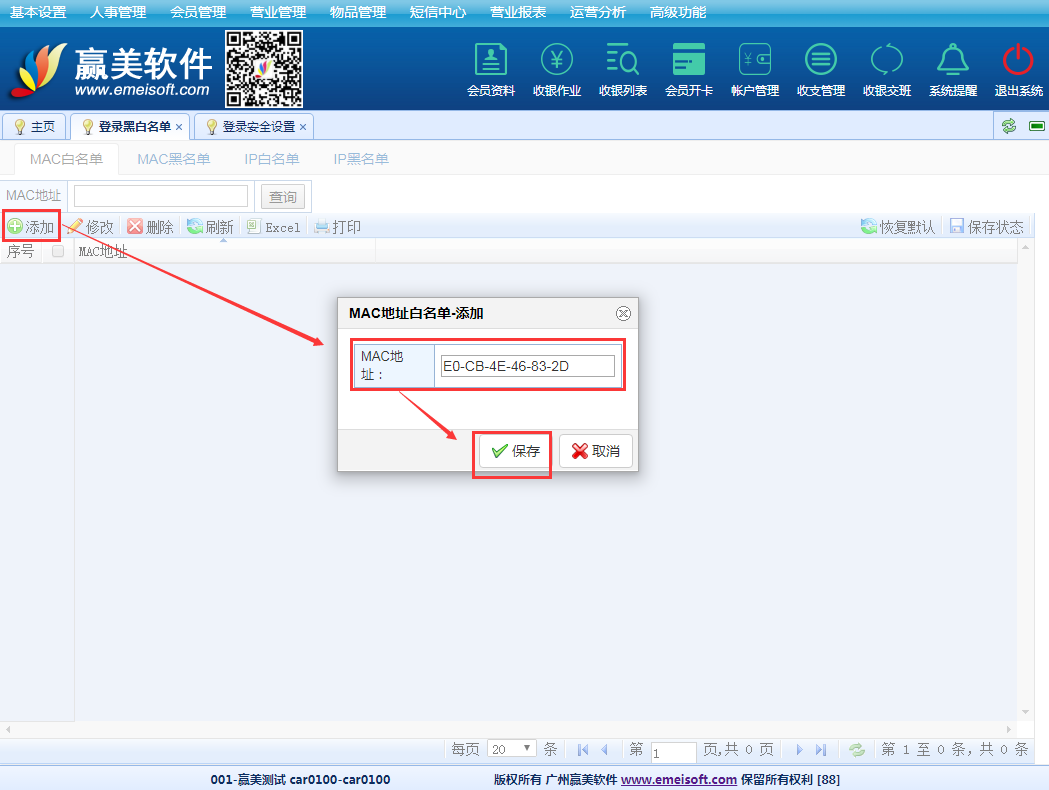The height and width of the screenshot is (790, 1049).
Task: Click the 系统提醒 bell icon
Action: click(x=953, y=62)
